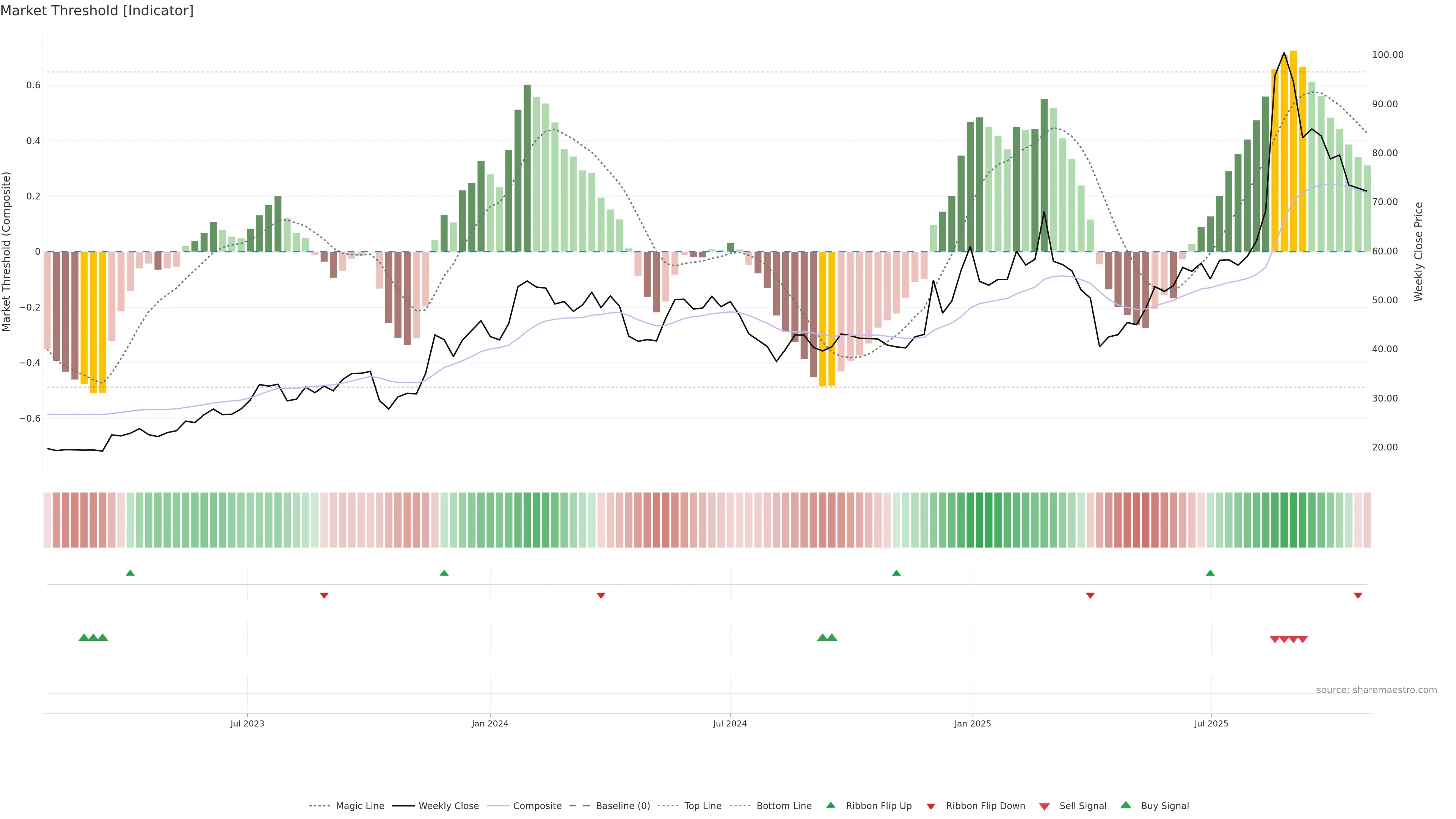Click the first Ribbon Flip Down marker after Jul 2023

(324, 595)
